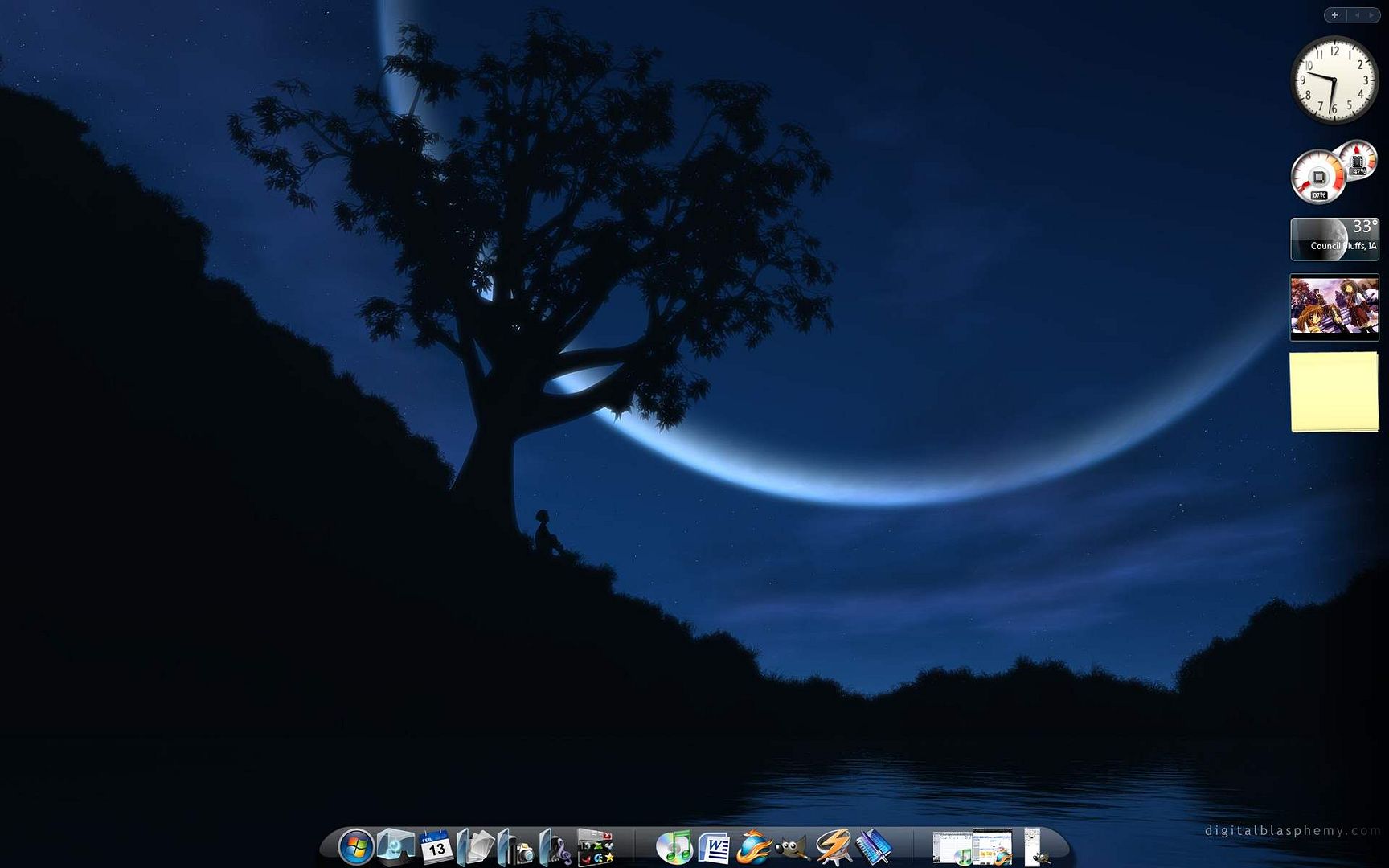Open the programs grid stack in the dock
This screenshot has height=868, width=1389.
tap(596, 847)
